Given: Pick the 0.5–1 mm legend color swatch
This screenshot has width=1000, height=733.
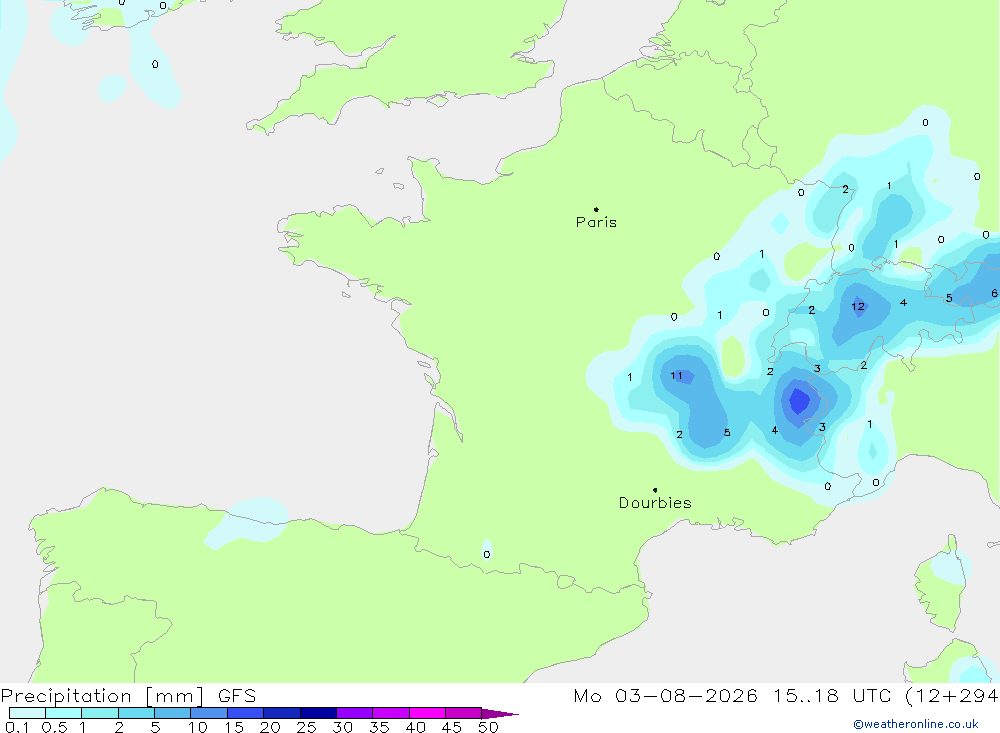Looking at the screenshot, I should 64,713.
